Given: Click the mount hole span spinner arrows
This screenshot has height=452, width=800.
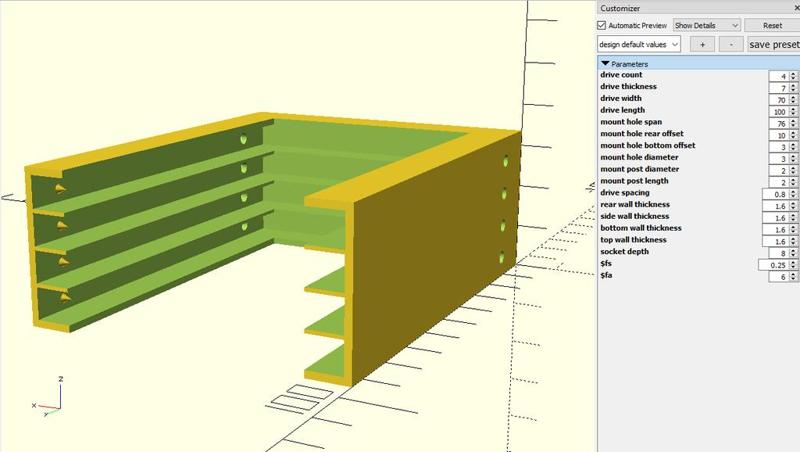Looking at the screenshot, I should [x=793, y=123].
